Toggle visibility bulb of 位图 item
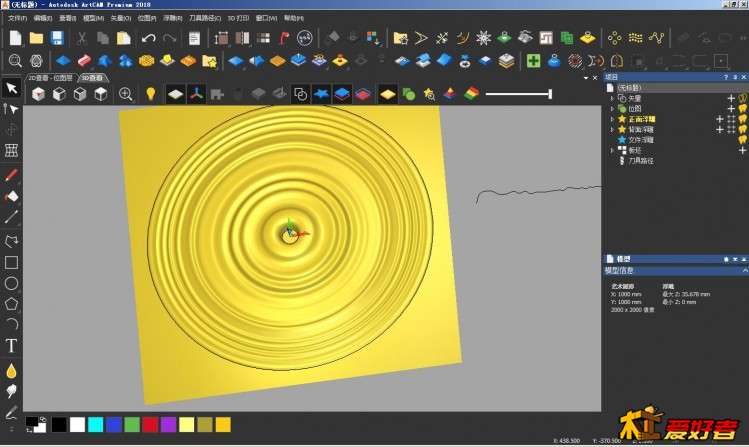The image size is (749, 447). click(x=742, y=108)
